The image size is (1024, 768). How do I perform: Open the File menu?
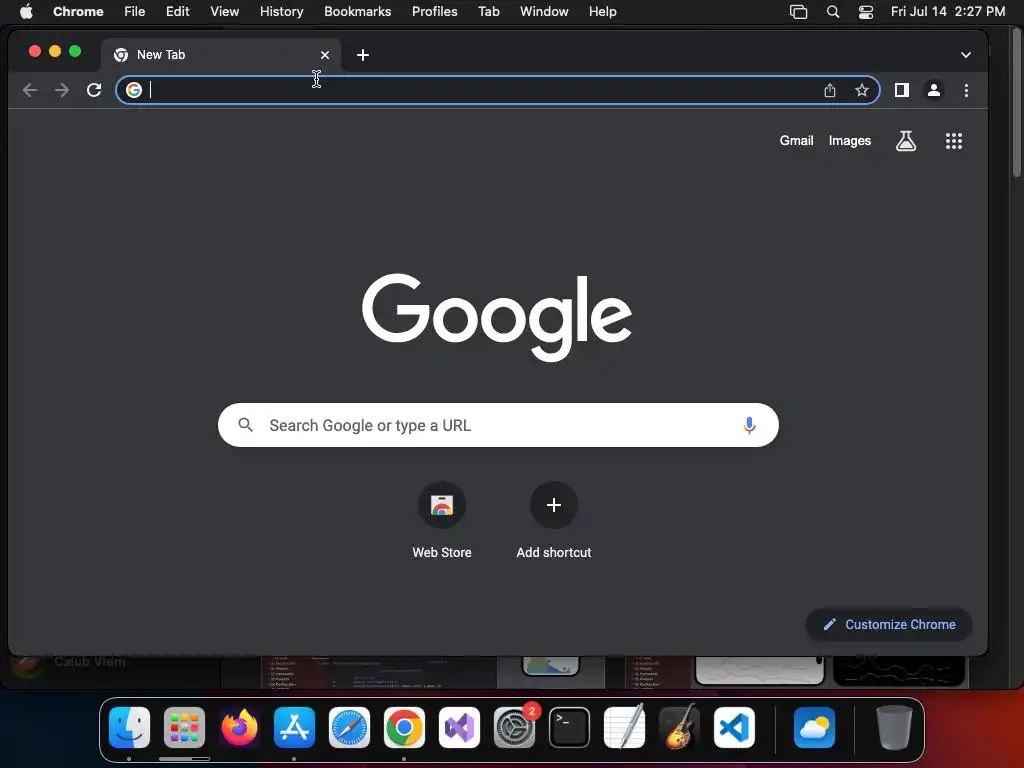pos(135,12)
